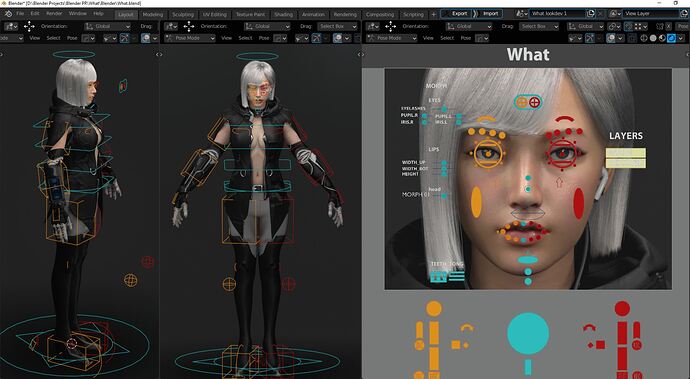690x379 pixels.
Task: Select the Move tool in the left viewport
Action: [29, 26]
